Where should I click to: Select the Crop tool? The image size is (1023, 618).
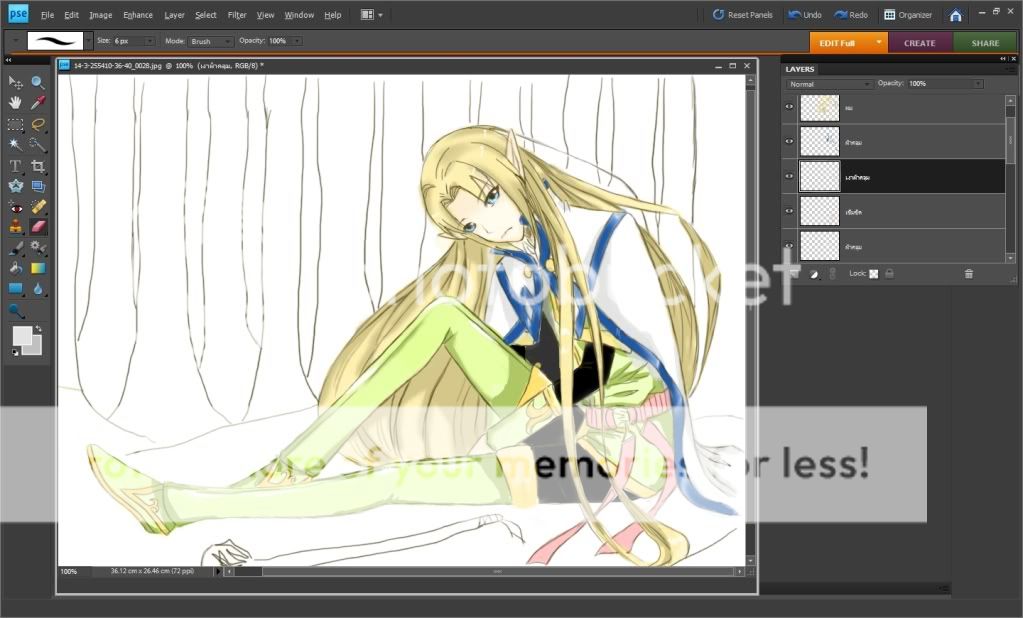38,166
